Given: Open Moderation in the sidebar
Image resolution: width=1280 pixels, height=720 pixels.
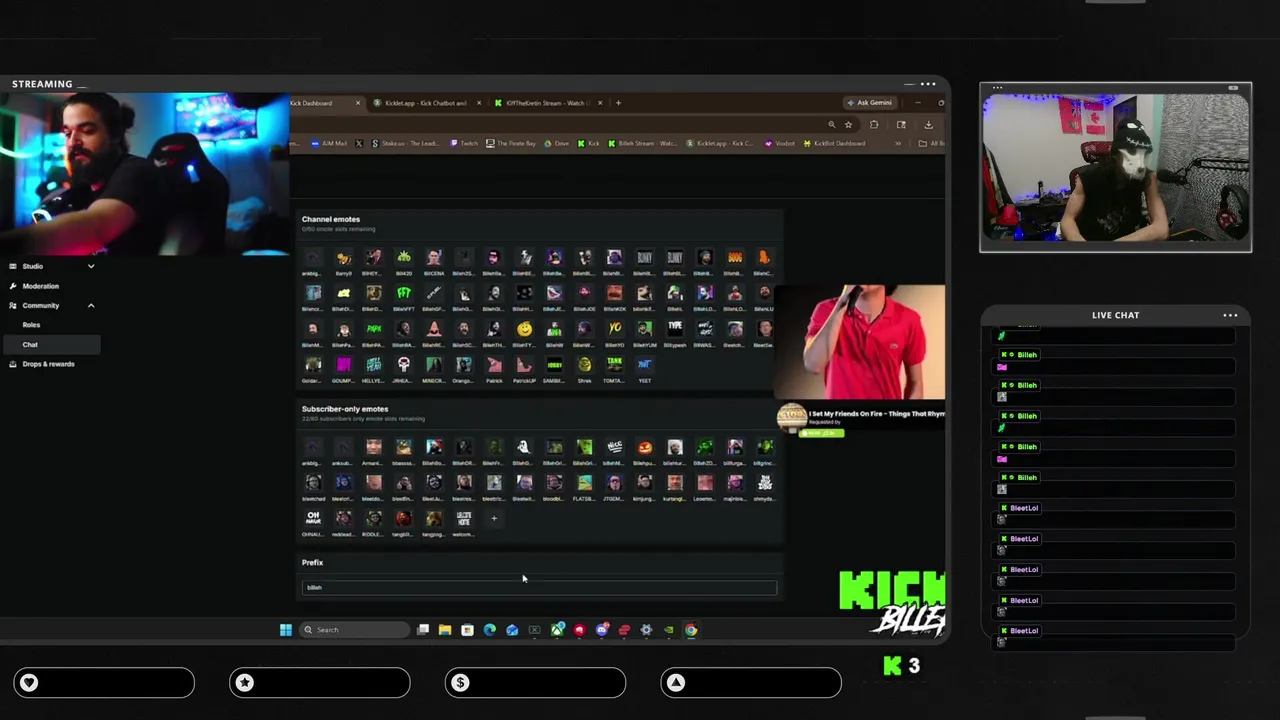Looking at the screenshot, I should [41, 286].
